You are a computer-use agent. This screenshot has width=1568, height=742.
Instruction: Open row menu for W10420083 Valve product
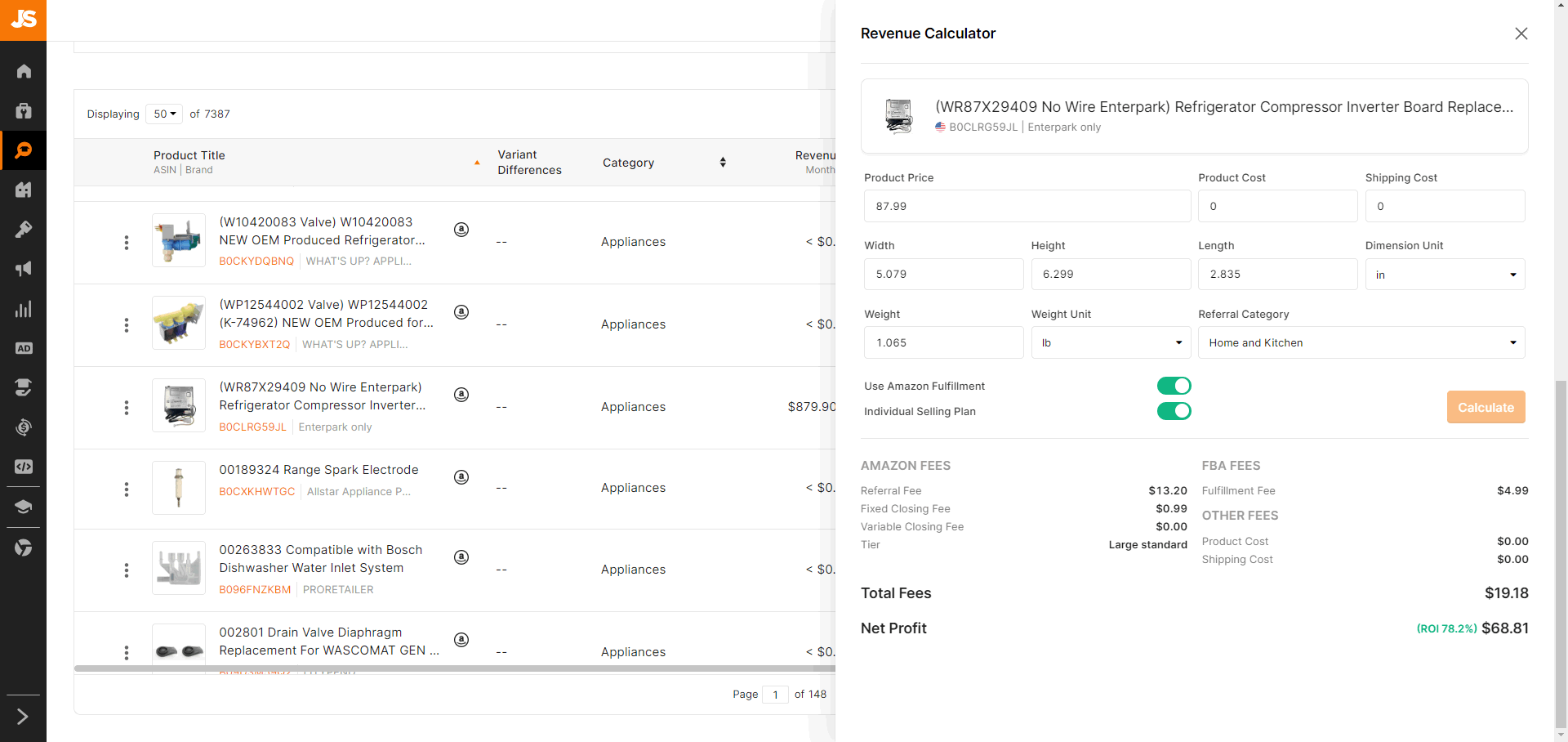point(126,243)
